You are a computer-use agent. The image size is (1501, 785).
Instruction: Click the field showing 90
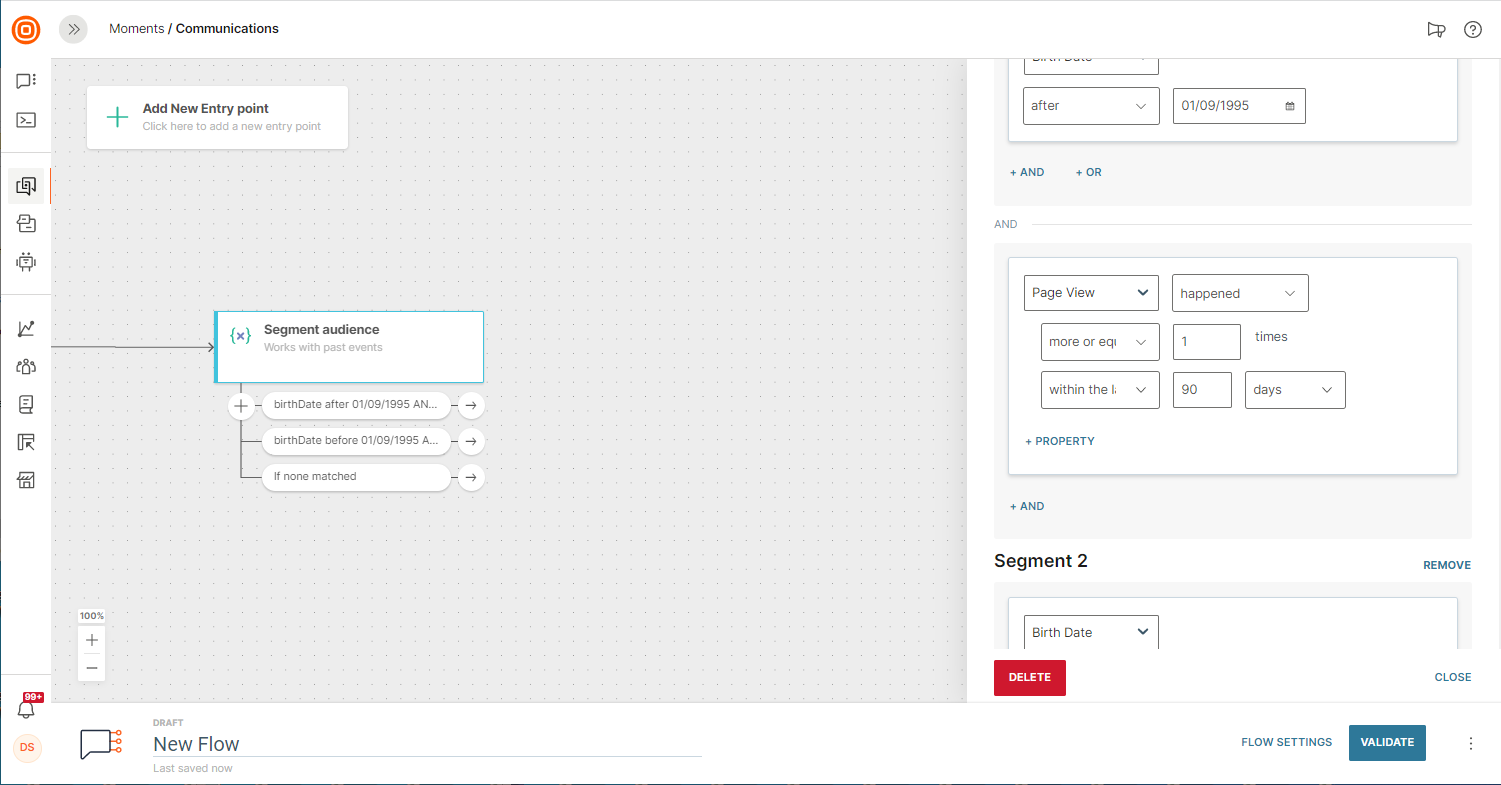(1202, 390)
